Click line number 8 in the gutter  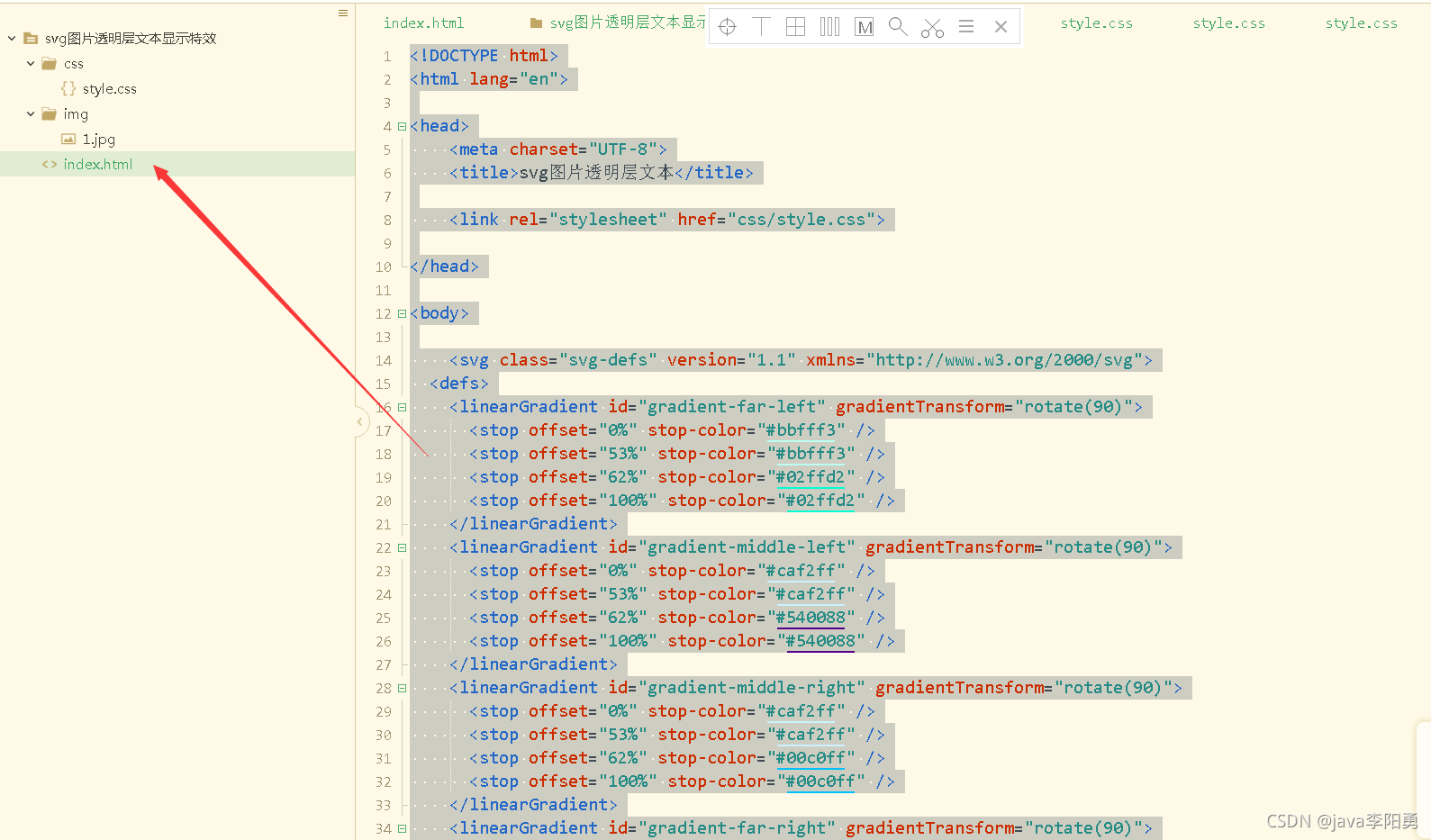[x=387, y=221]
